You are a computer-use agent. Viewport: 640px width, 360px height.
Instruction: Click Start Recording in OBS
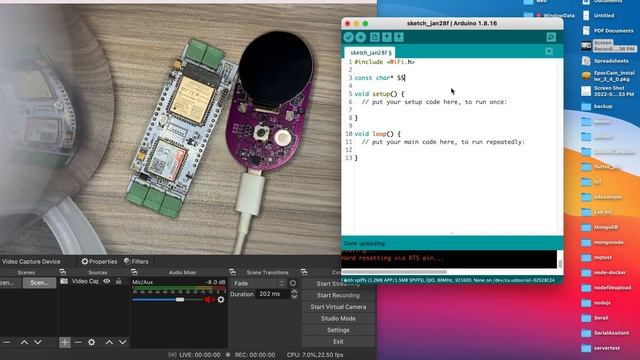click(338, 295)
